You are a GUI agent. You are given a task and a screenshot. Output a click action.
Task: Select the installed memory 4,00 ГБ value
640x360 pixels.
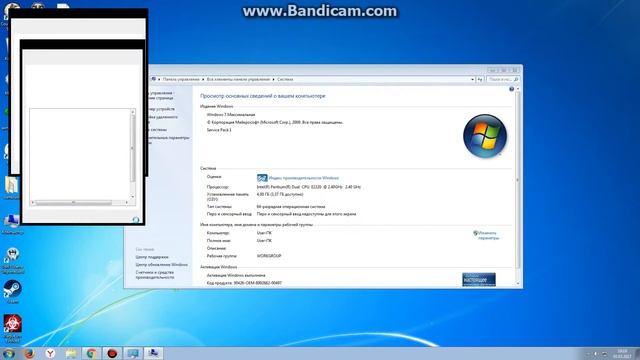click(x=280, y=195)
